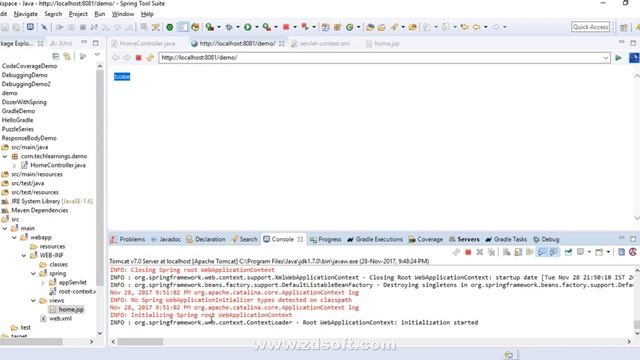Click the red stop icon in main toolbar
The image size is (640, 360).
click(286, 27)
